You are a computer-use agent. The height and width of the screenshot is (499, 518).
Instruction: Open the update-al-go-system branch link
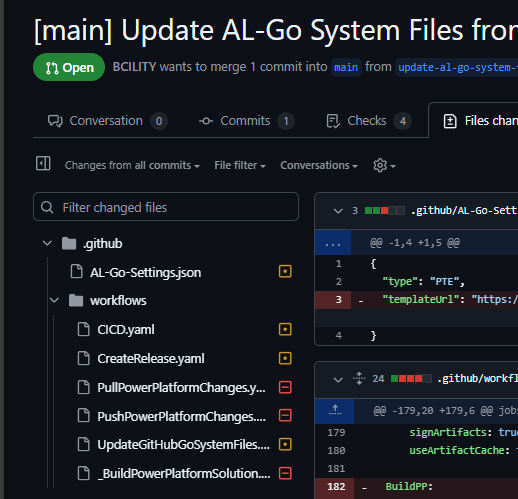[x=456, y=67]
